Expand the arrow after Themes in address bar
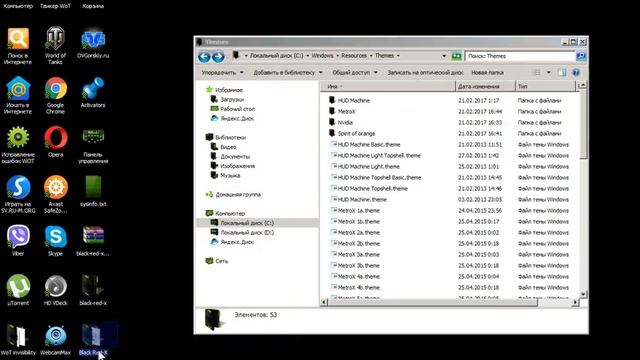This screenshot has width=640, height=360. [398, 56]
